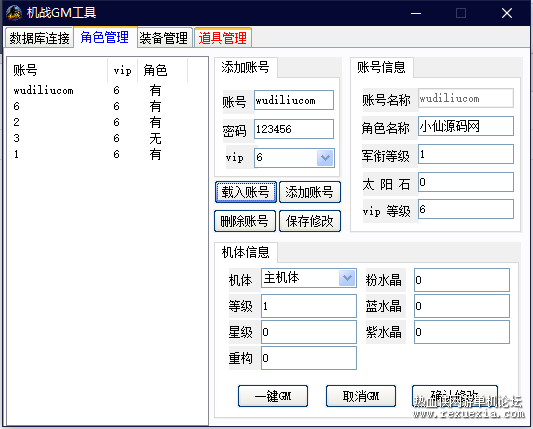533x429 pixels.
Task: Expand the 机体 主机体 dropdown arrow
Action: pos(347,278)
